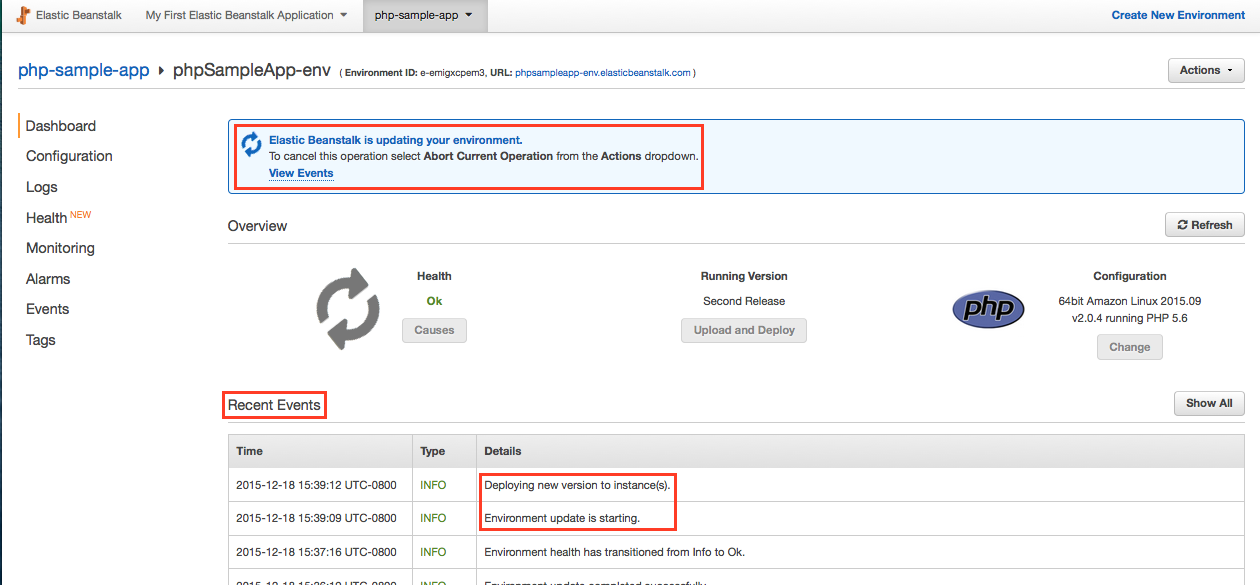This screenshot has height=585, width=1260.
Task: Open the phpsampleapp-env.elasticbeanstalk.com URL
Action: [x=602, y=73]
